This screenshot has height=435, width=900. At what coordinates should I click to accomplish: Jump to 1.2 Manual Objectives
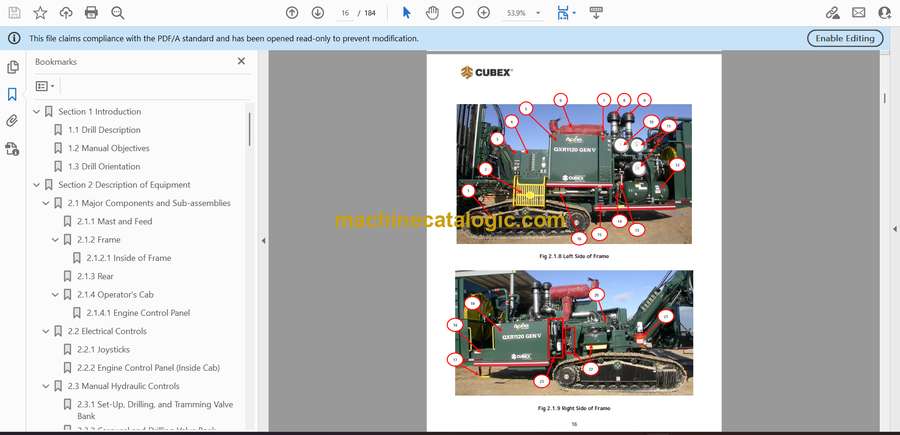point(108,148)
